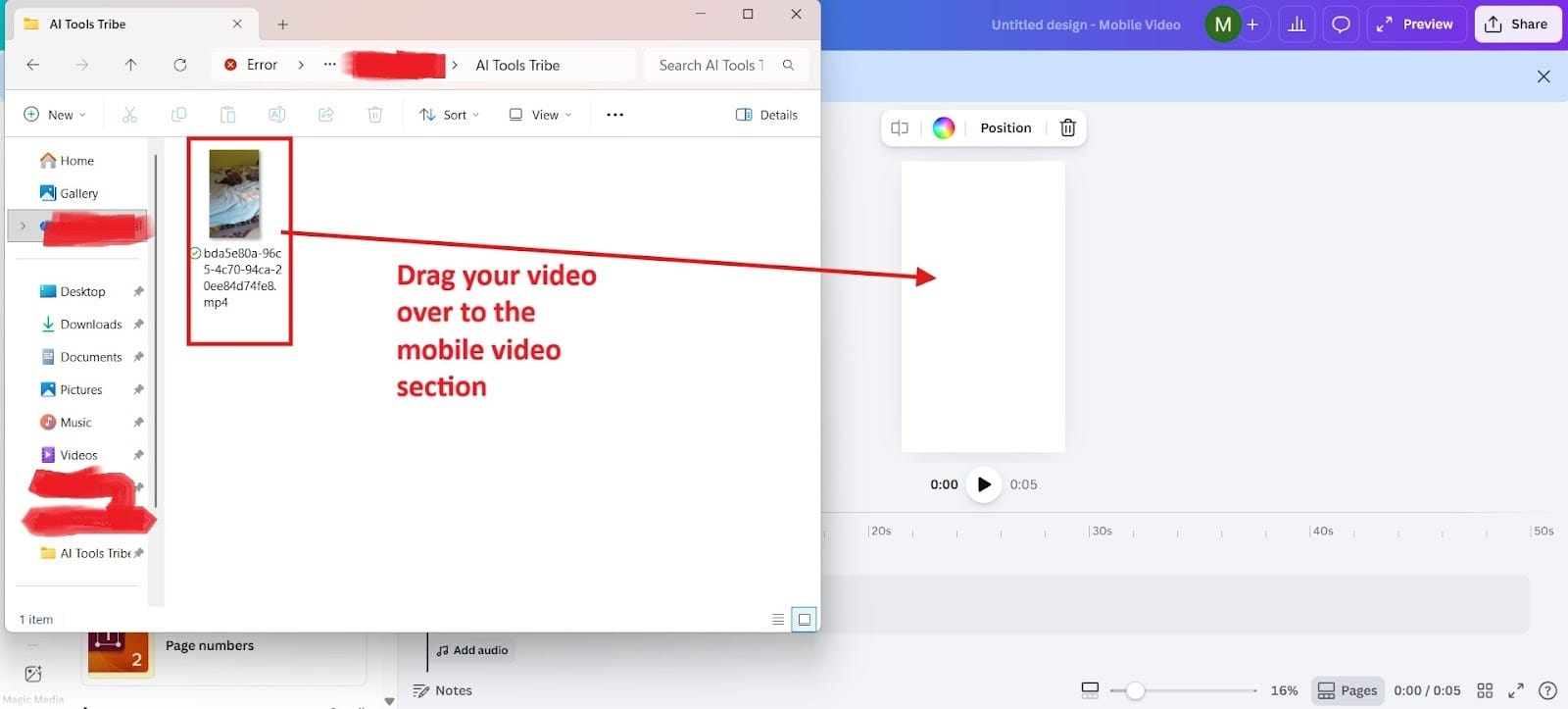This screenshot has width=1568, height=709.
Task: Click the flip icon in floating toolbar
Action: pyautogui.click(x=900, y=127)
